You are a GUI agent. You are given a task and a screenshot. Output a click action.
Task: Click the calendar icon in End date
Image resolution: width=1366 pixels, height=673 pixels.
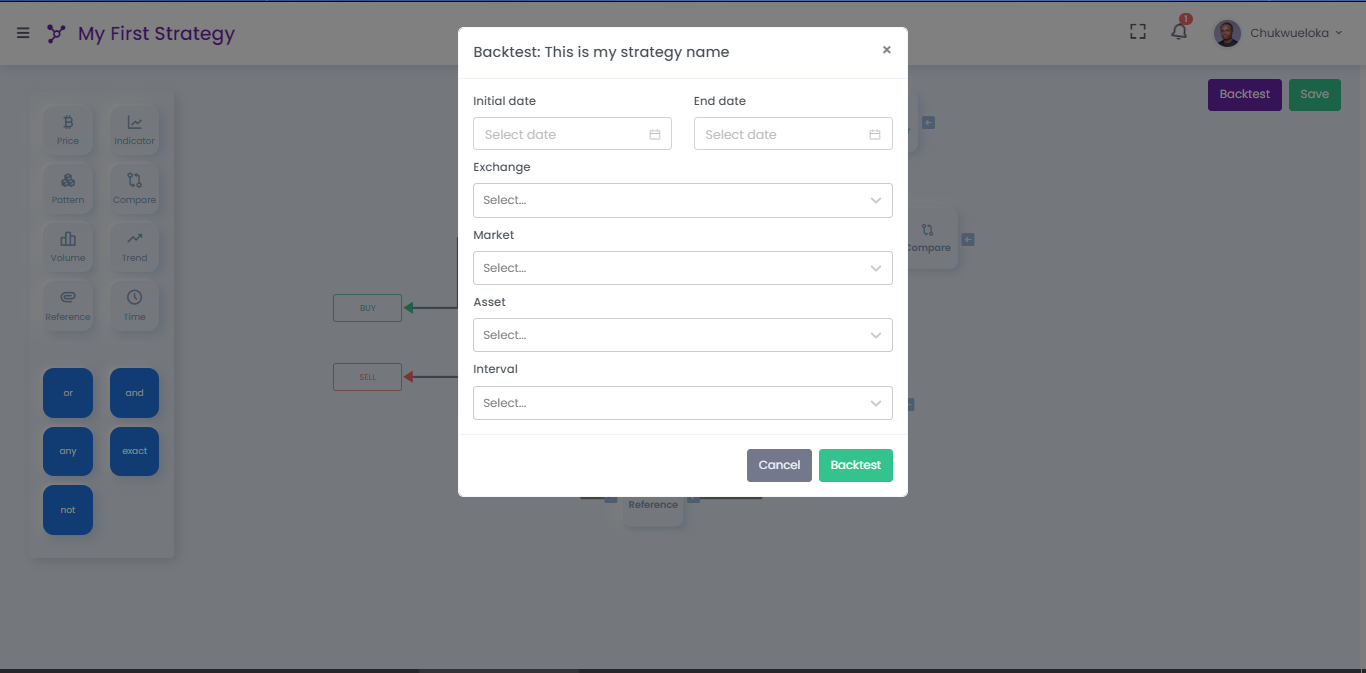875,134
